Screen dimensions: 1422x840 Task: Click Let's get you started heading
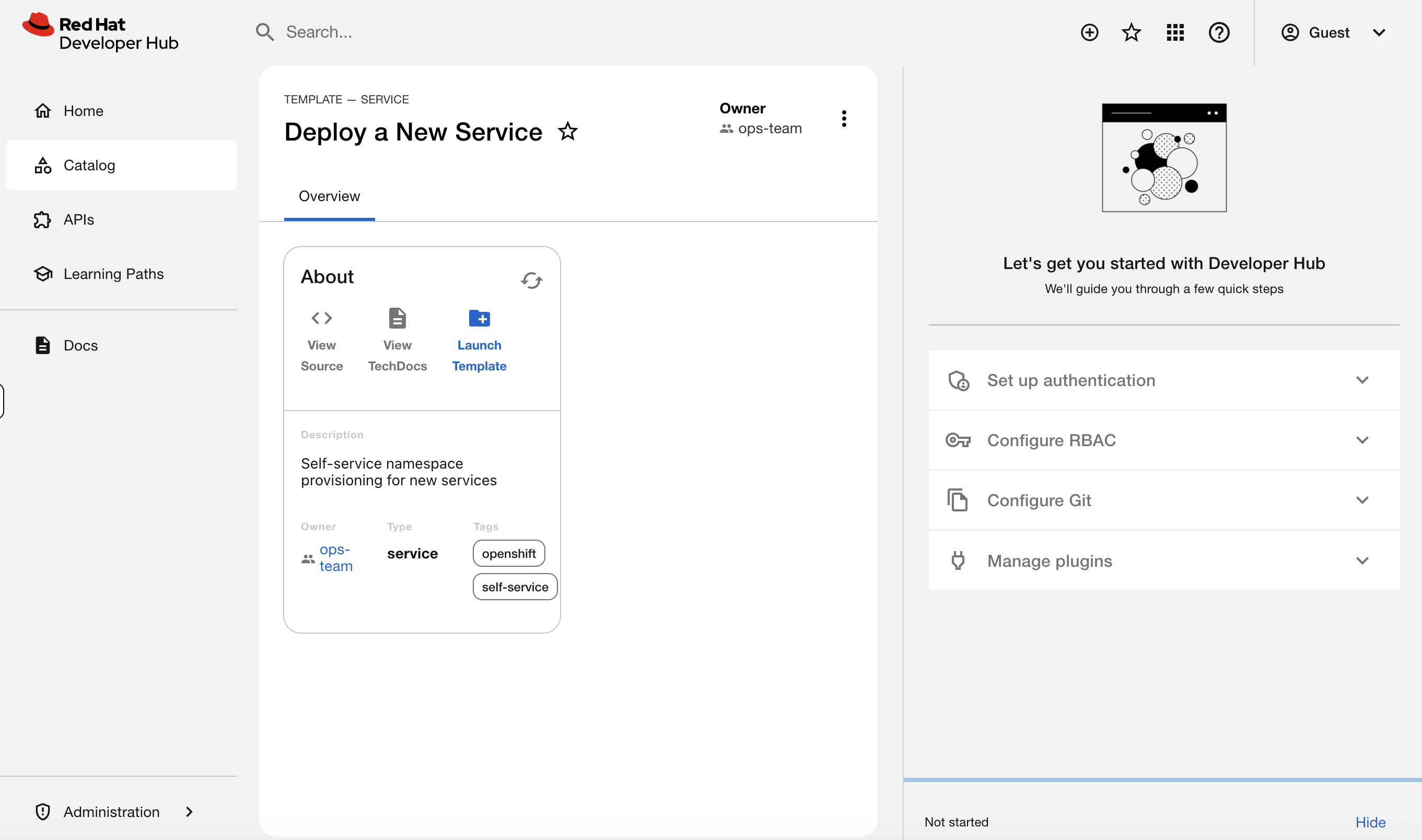pyautogui.click(x=1164, y=263)
